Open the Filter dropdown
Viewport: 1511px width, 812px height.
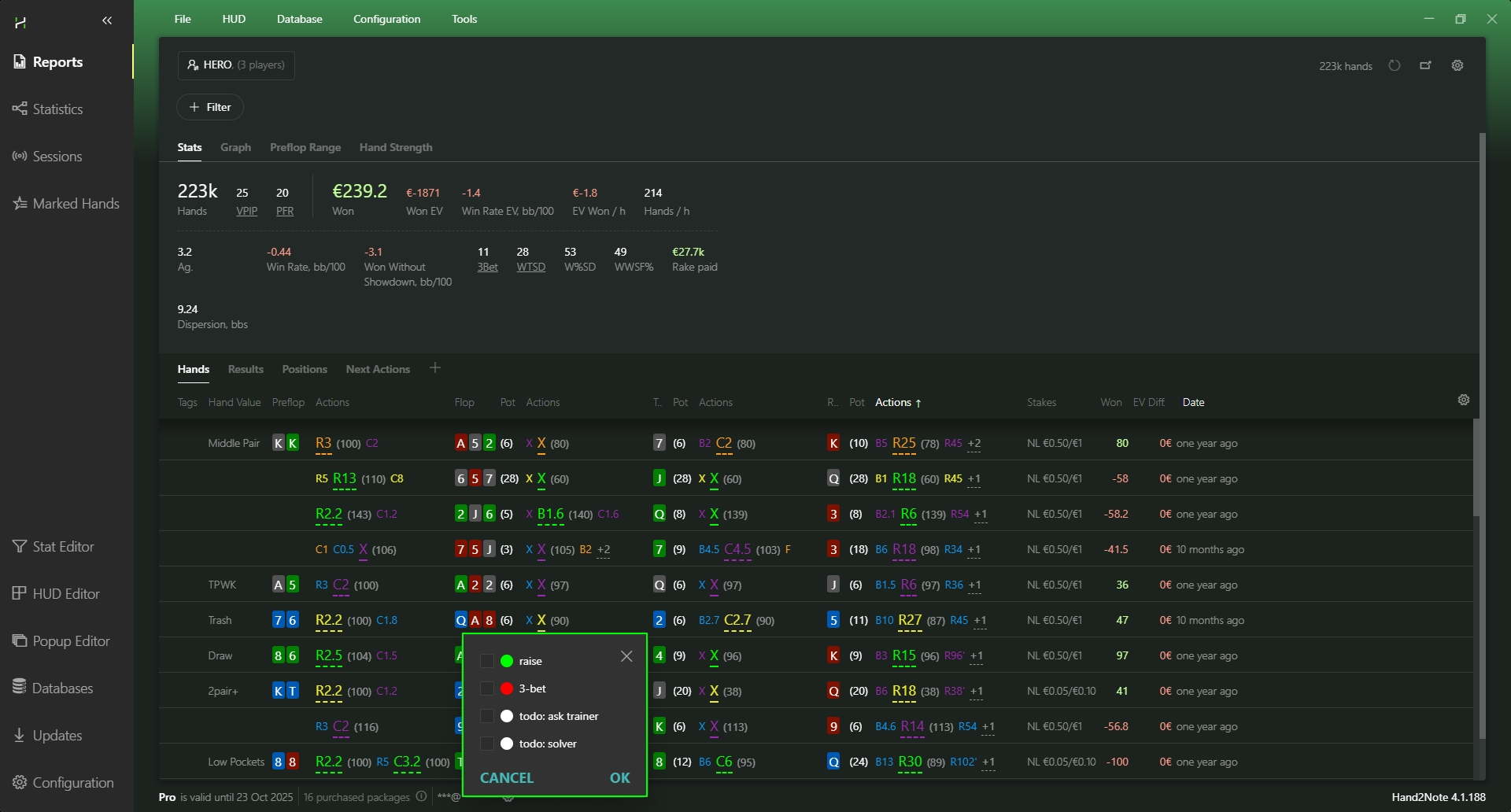click(x=210, y=107)
